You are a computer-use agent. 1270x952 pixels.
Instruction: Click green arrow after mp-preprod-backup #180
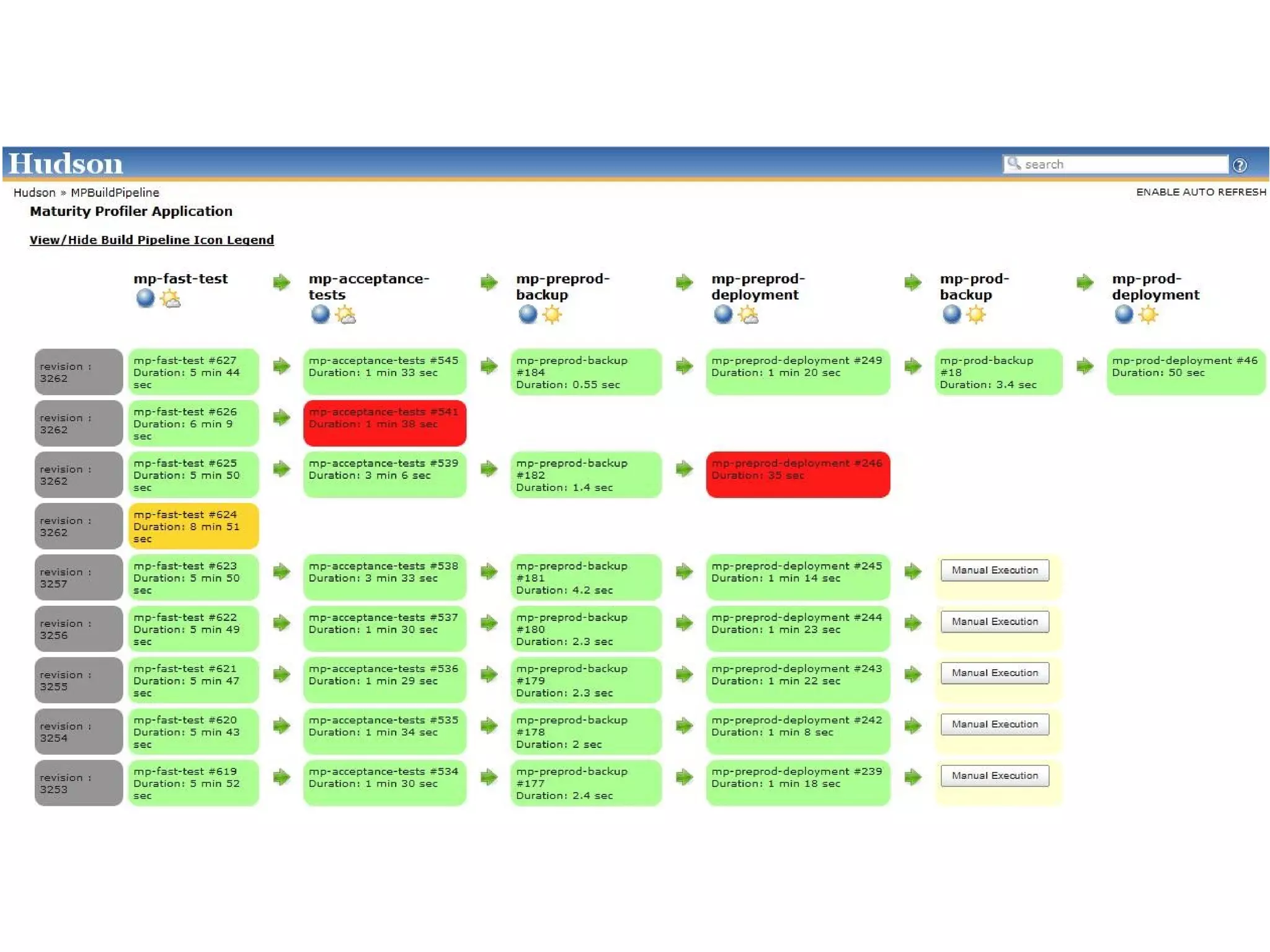tap(684, 623)
